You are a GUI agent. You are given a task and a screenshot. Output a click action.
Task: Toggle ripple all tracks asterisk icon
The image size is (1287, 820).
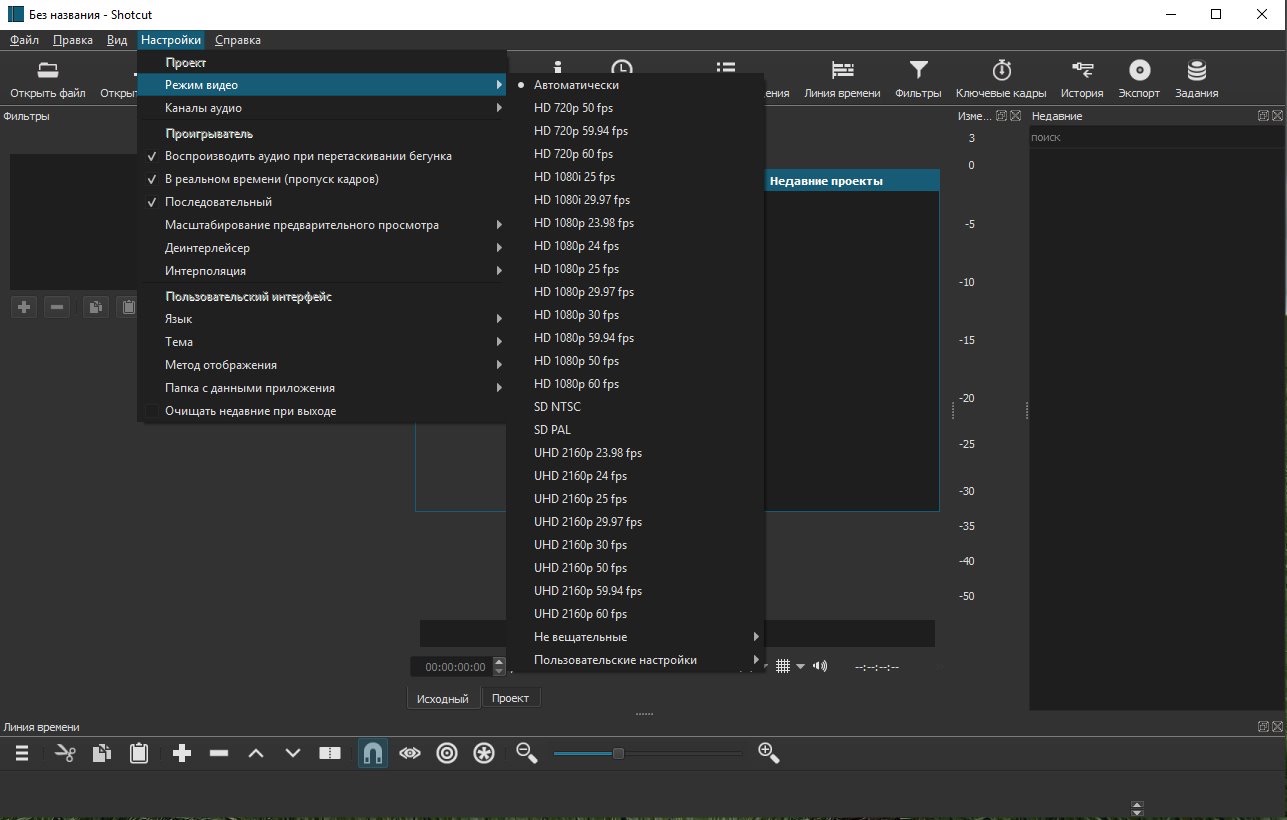(x=484, y=753)
